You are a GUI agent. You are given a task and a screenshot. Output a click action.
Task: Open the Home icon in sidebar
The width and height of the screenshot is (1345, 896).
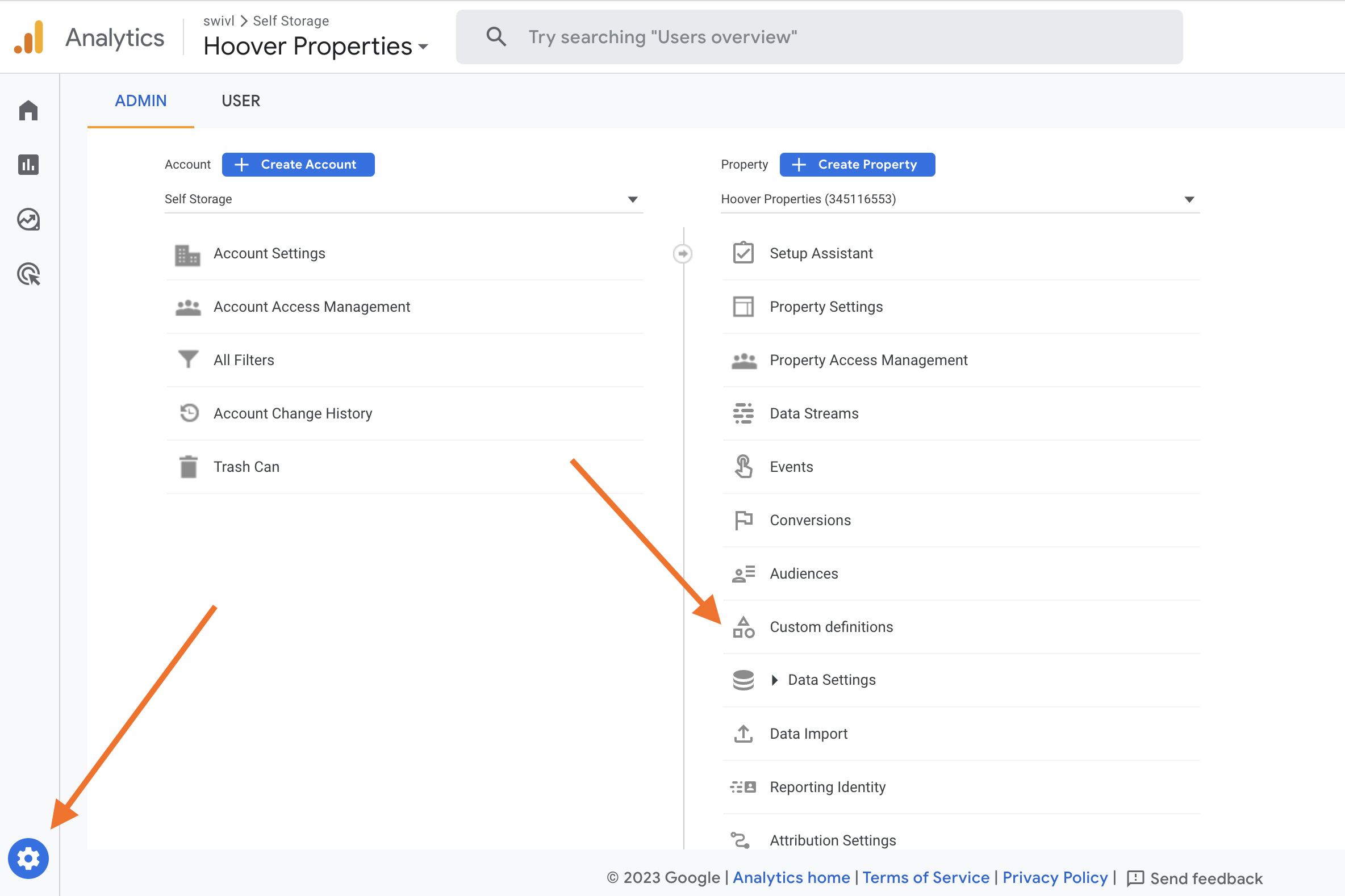(28, 110)
